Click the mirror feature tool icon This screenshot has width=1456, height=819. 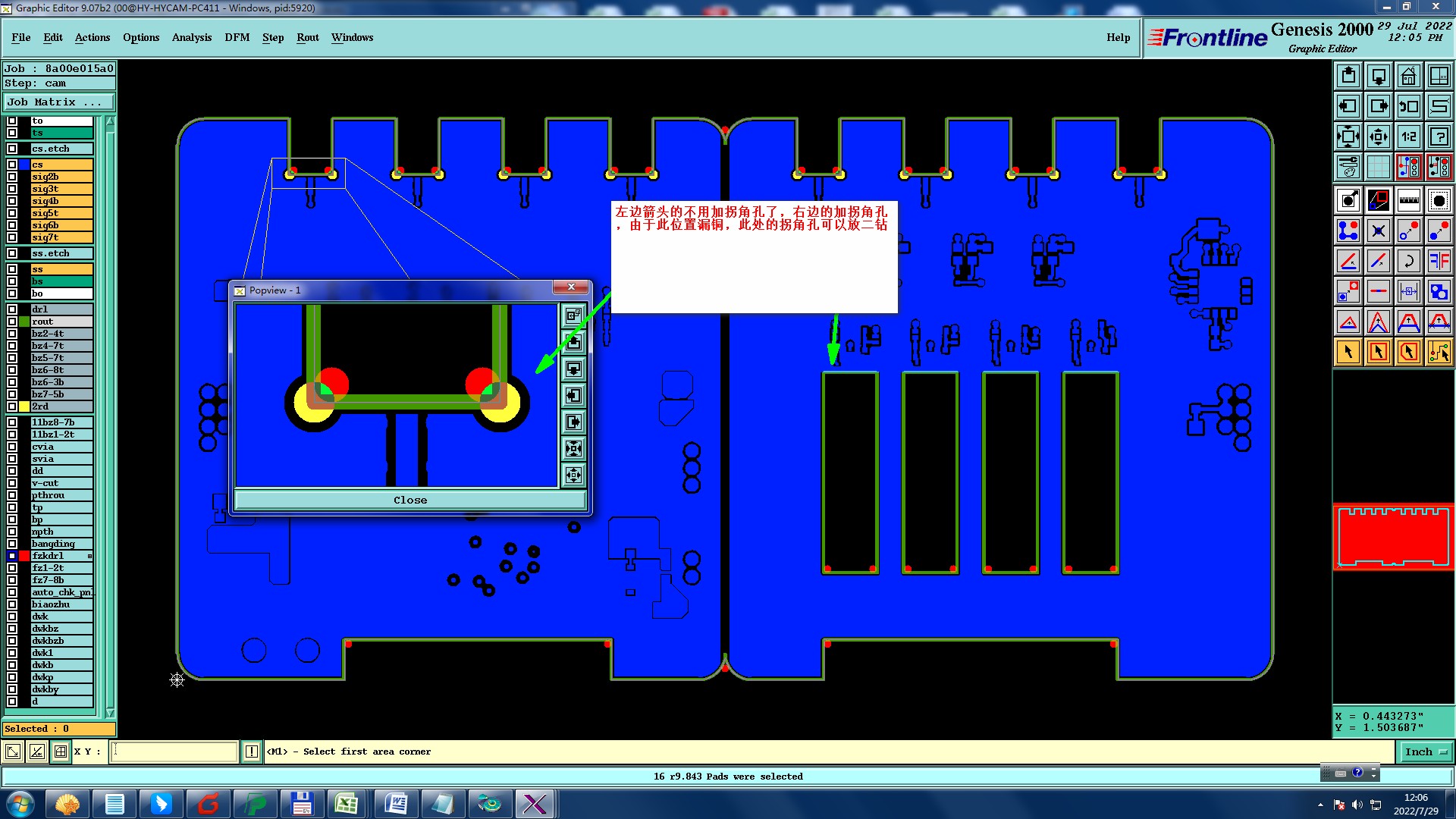coord(1439,261)
